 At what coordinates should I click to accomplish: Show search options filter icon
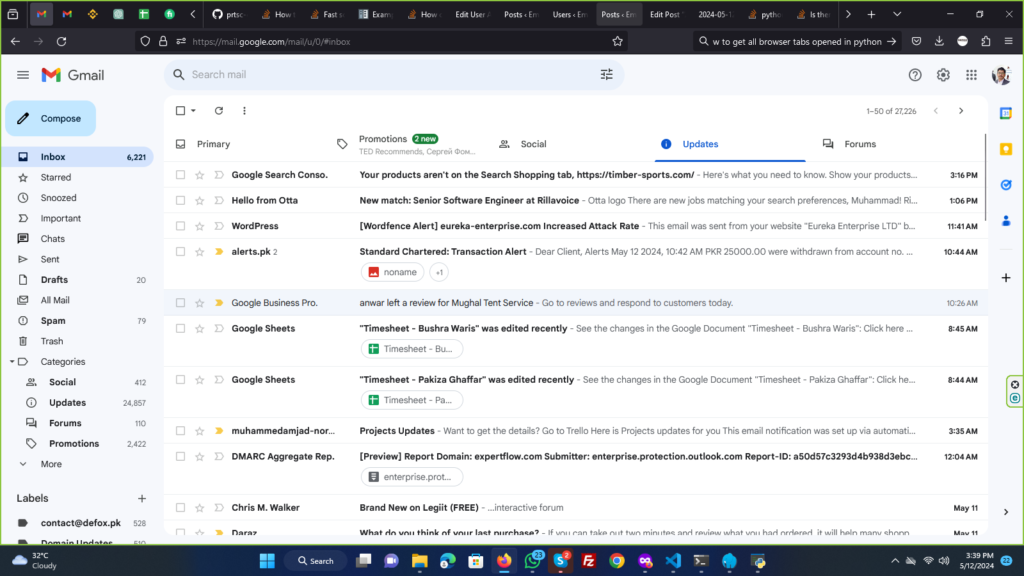tap(606, 75)
